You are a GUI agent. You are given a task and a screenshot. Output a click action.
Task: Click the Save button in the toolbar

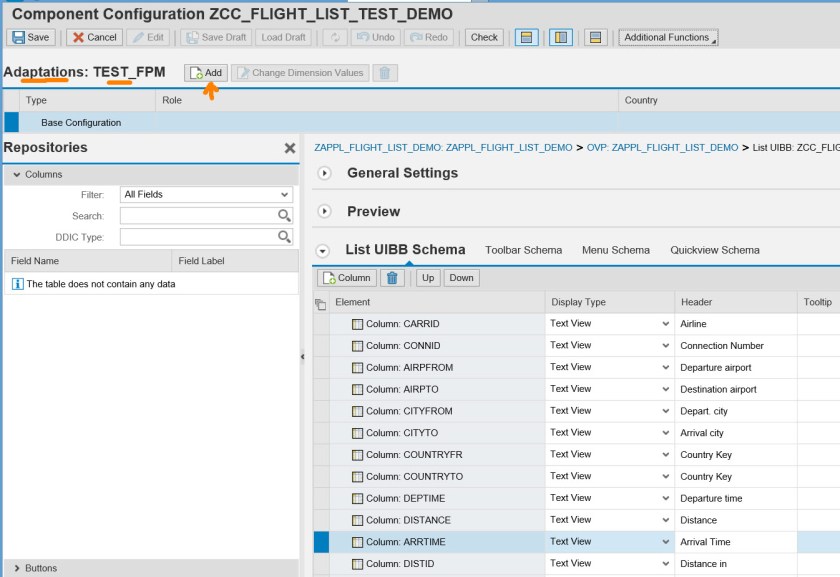31,37
